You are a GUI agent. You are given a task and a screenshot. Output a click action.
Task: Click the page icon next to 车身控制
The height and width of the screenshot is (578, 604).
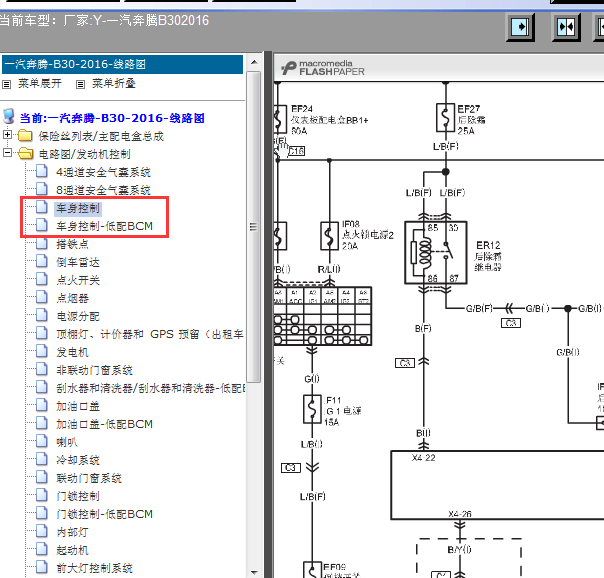42,207
